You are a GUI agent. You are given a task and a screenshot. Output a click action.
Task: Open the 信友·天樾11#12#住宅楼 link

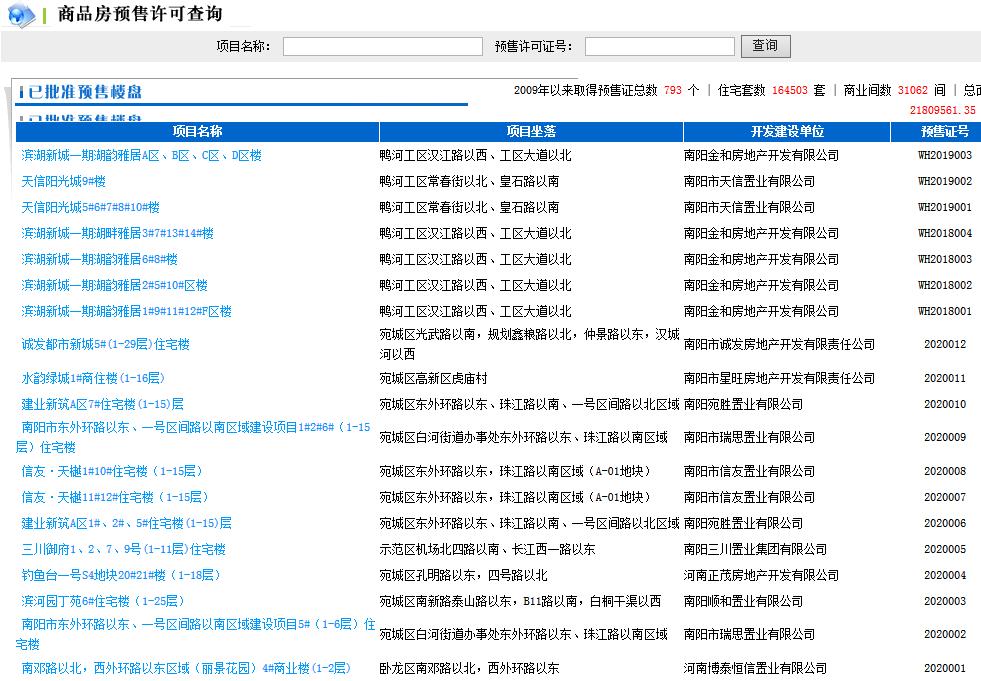(x=115, y=497)
